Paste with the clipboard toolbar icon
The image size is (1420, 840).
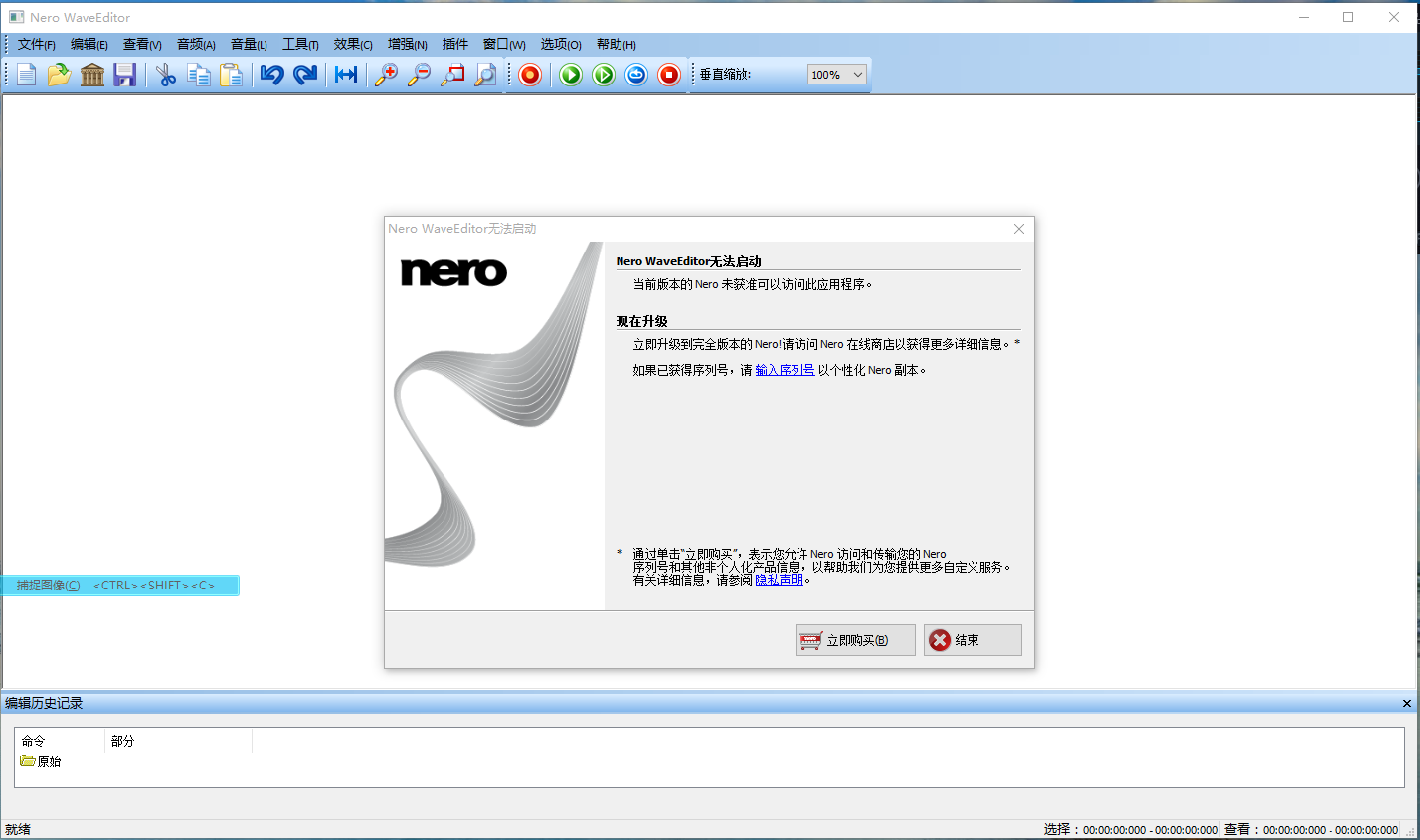click(x=232, y=75)
